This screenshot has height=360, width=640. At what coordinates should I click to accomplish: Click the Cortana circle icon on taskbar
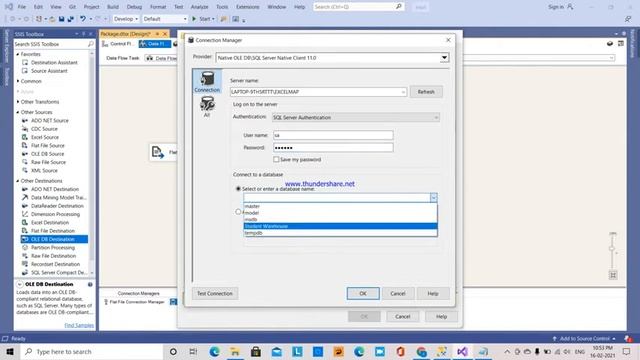173,351
